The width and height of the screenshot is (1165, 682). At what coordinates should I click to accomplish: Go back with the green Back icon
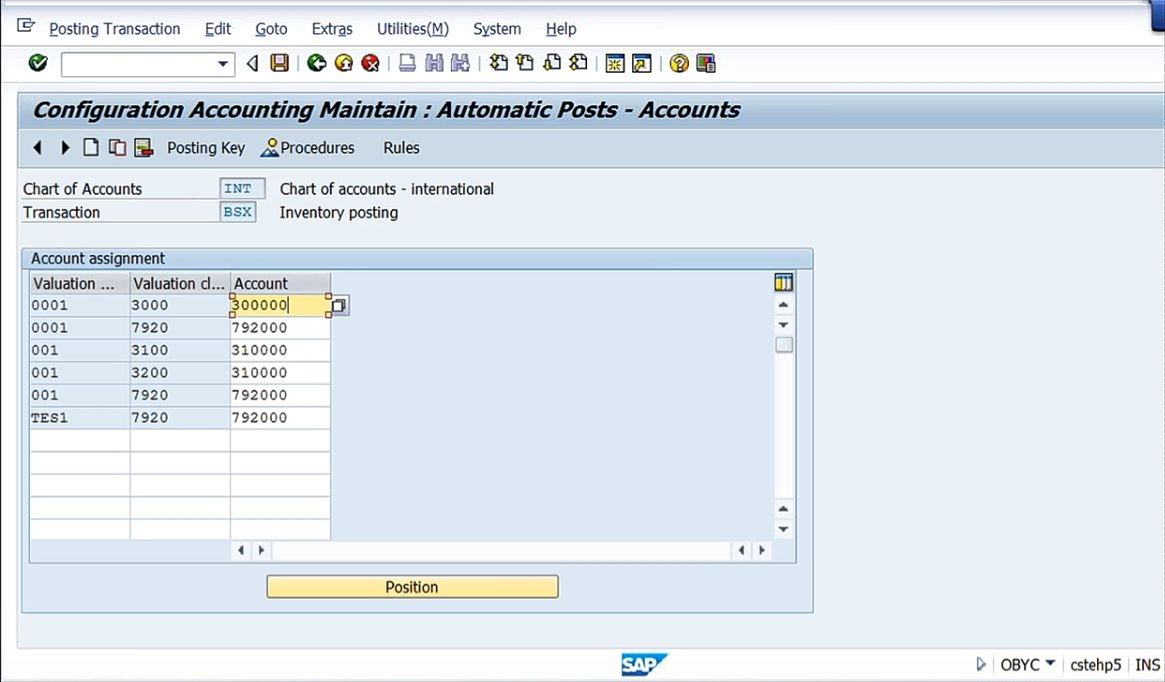(317, 63)
